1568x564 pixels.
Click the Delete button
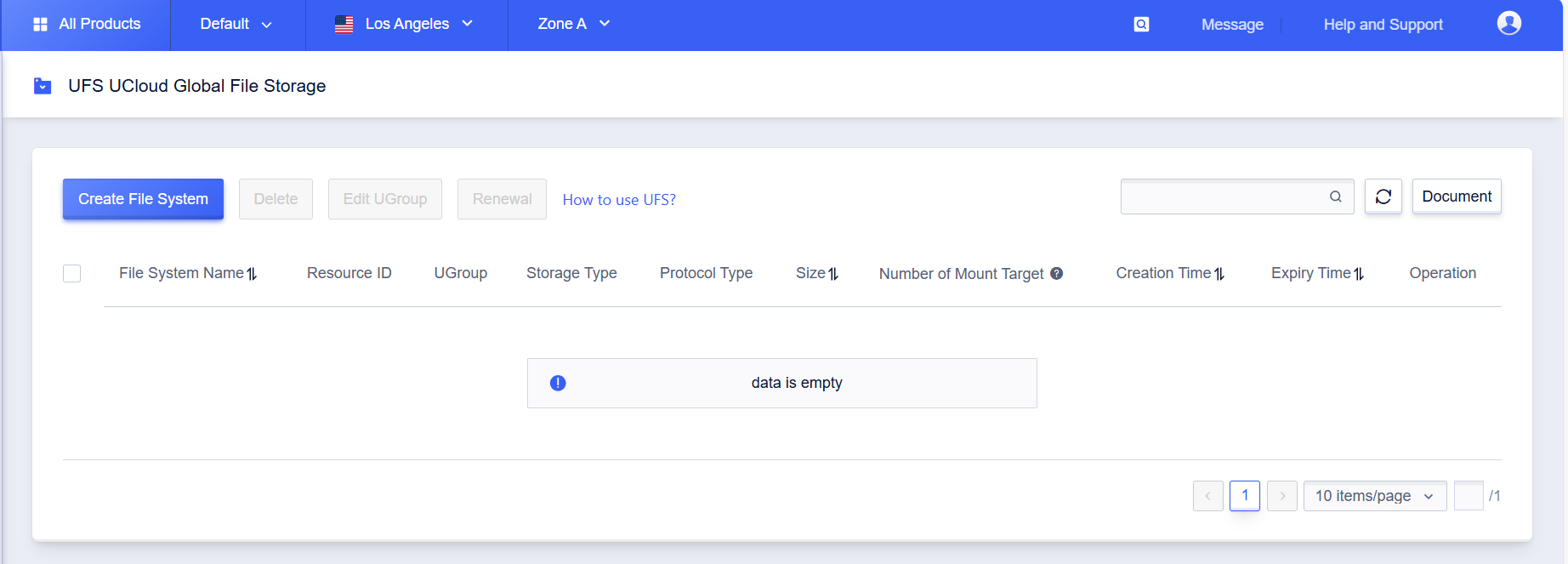[x=276, y=199]
